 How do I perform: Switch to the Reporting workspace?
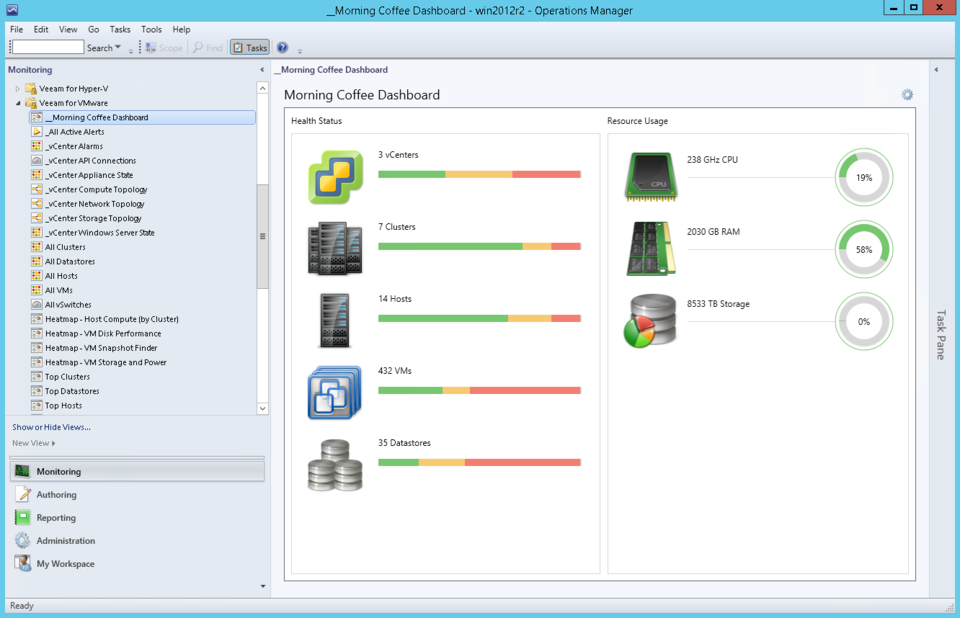137,518
